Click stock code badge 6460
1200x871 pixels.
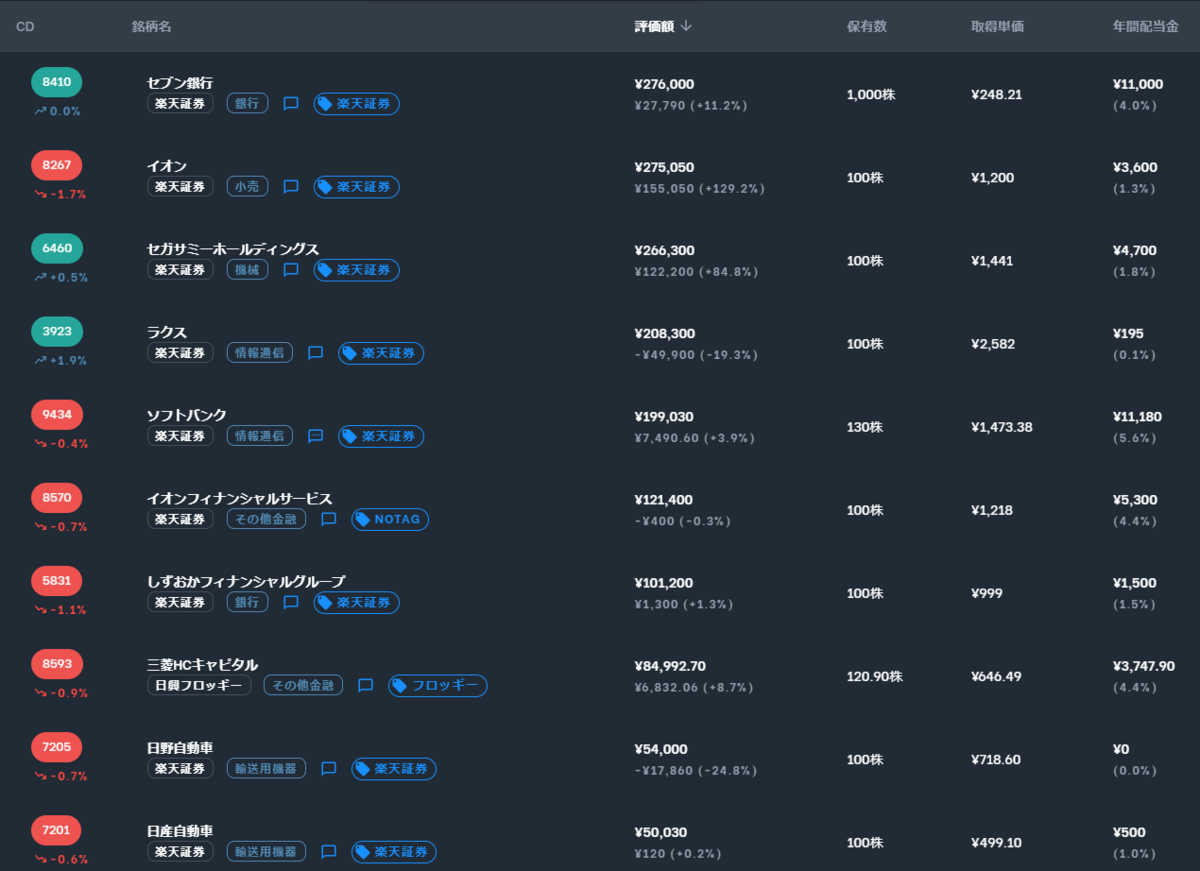[x=56, y=248]
